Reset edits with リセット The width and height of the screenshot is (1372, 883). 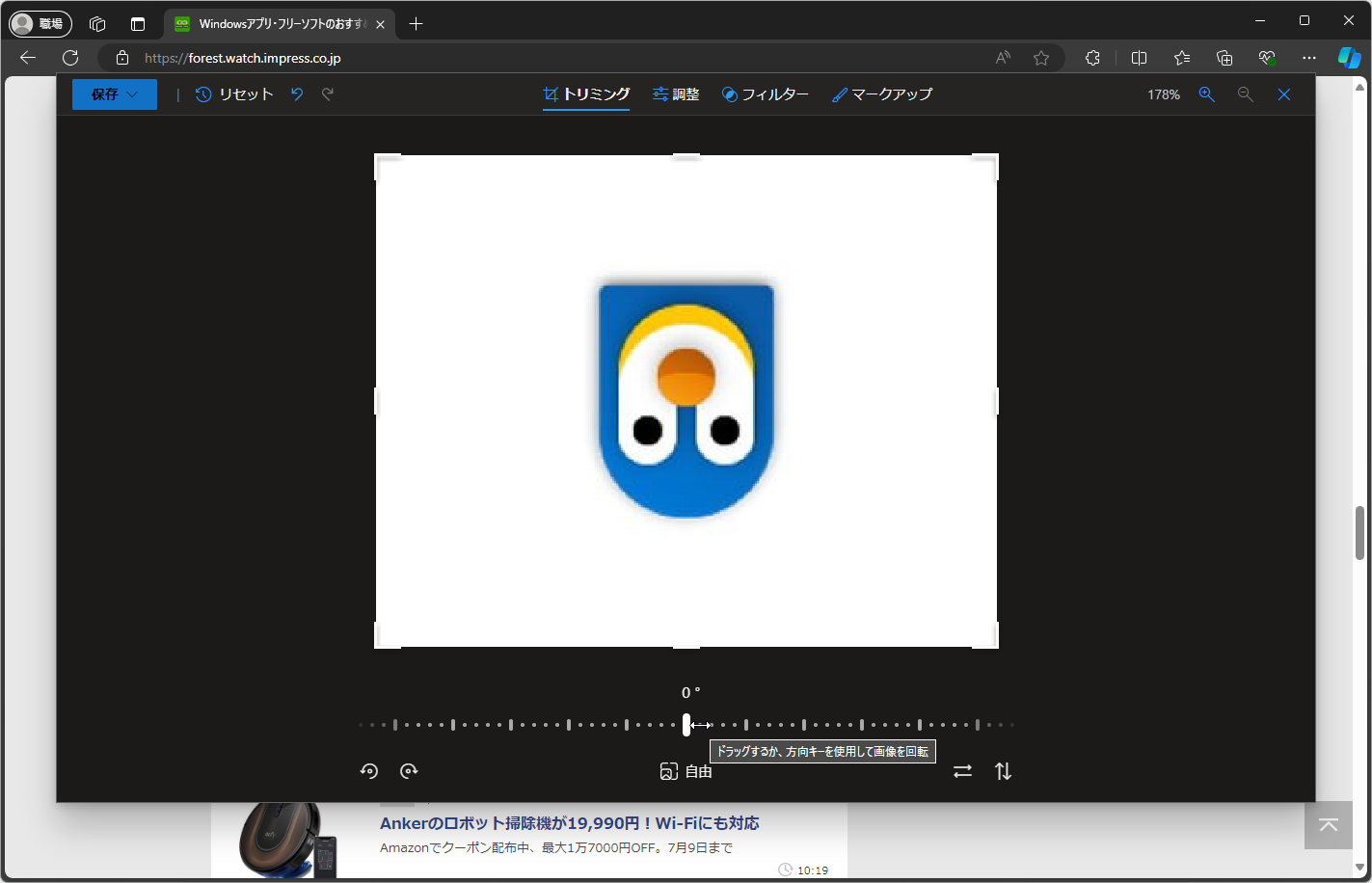click(234, 94)
